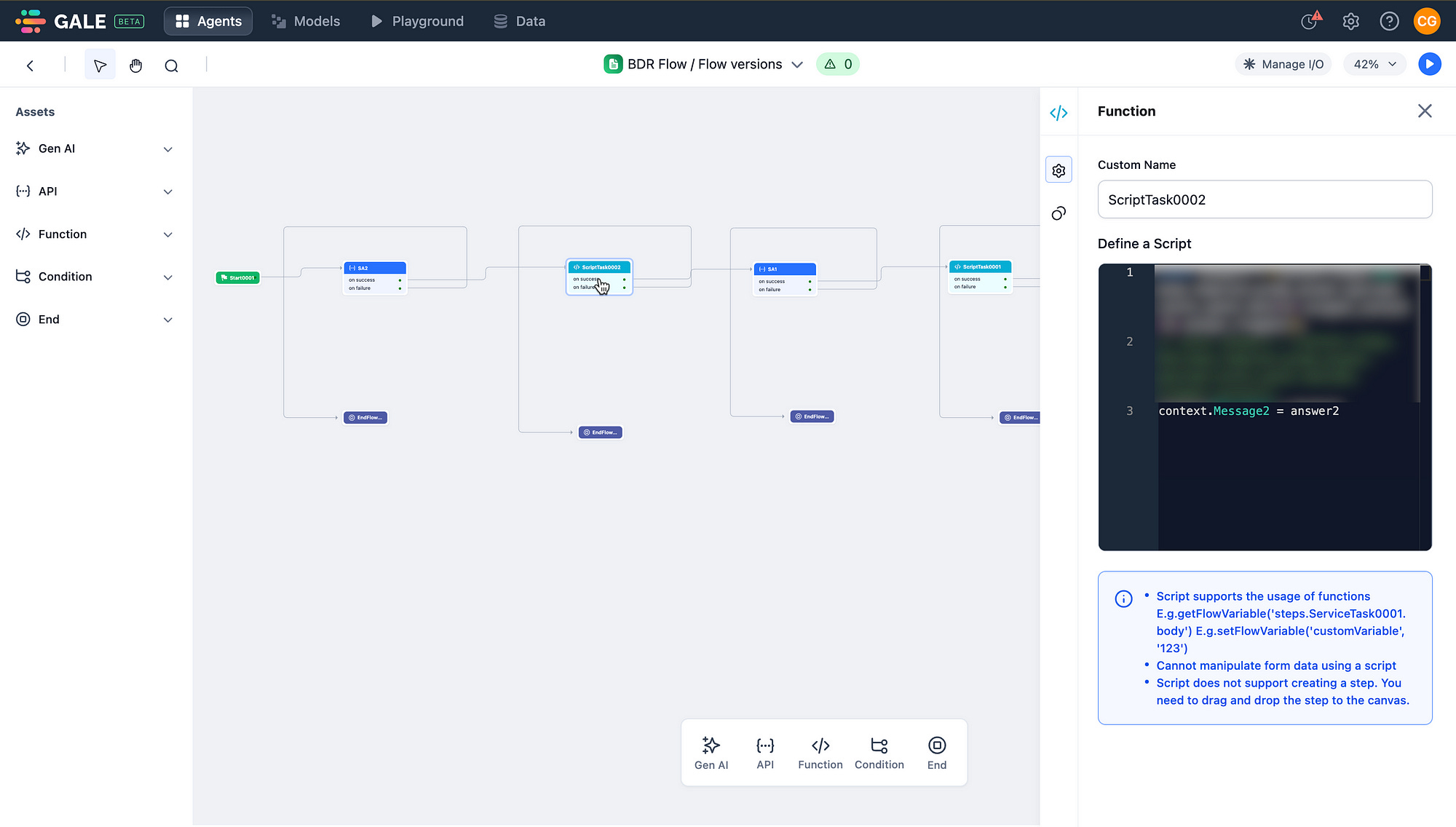This screenshot has width=1456, height=827.
Task: Open the Playground section
Action: [416, 21]
